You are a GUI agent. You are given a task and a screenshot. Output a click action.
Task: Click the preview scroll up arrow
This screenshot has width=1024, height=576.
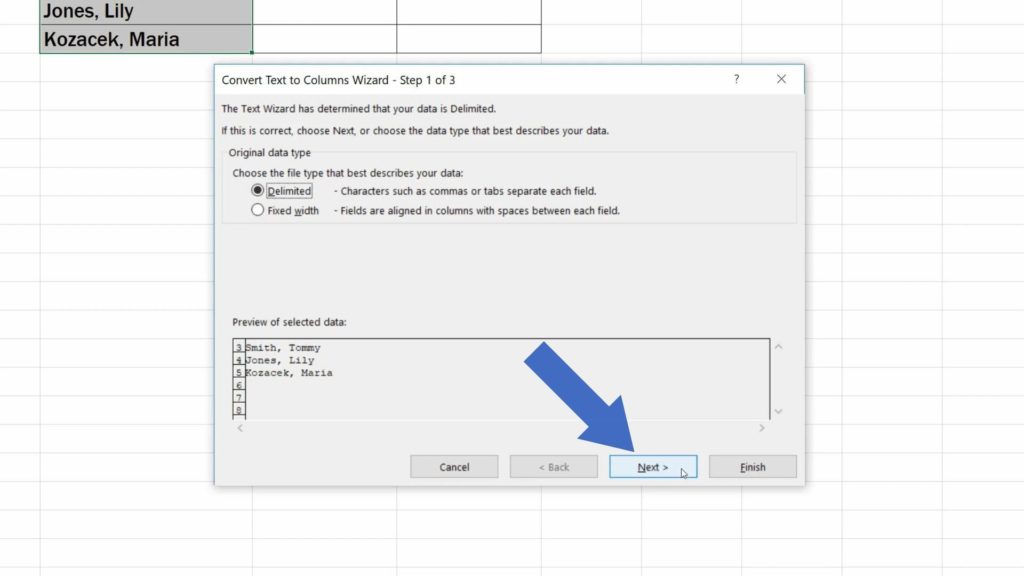[778, 347]
